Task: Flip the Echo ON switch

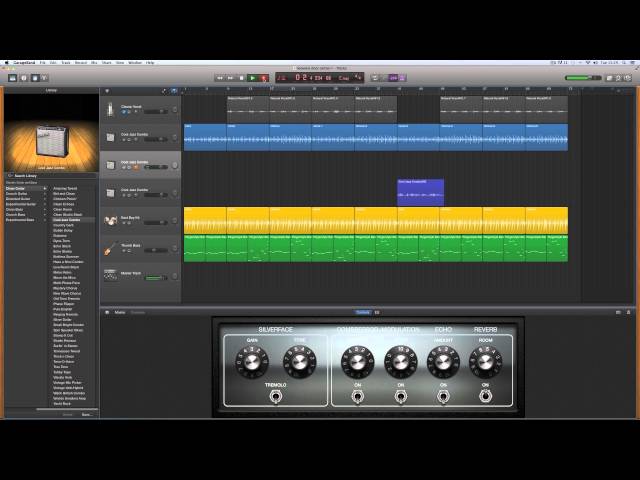Action: click(x=443, y=396)
